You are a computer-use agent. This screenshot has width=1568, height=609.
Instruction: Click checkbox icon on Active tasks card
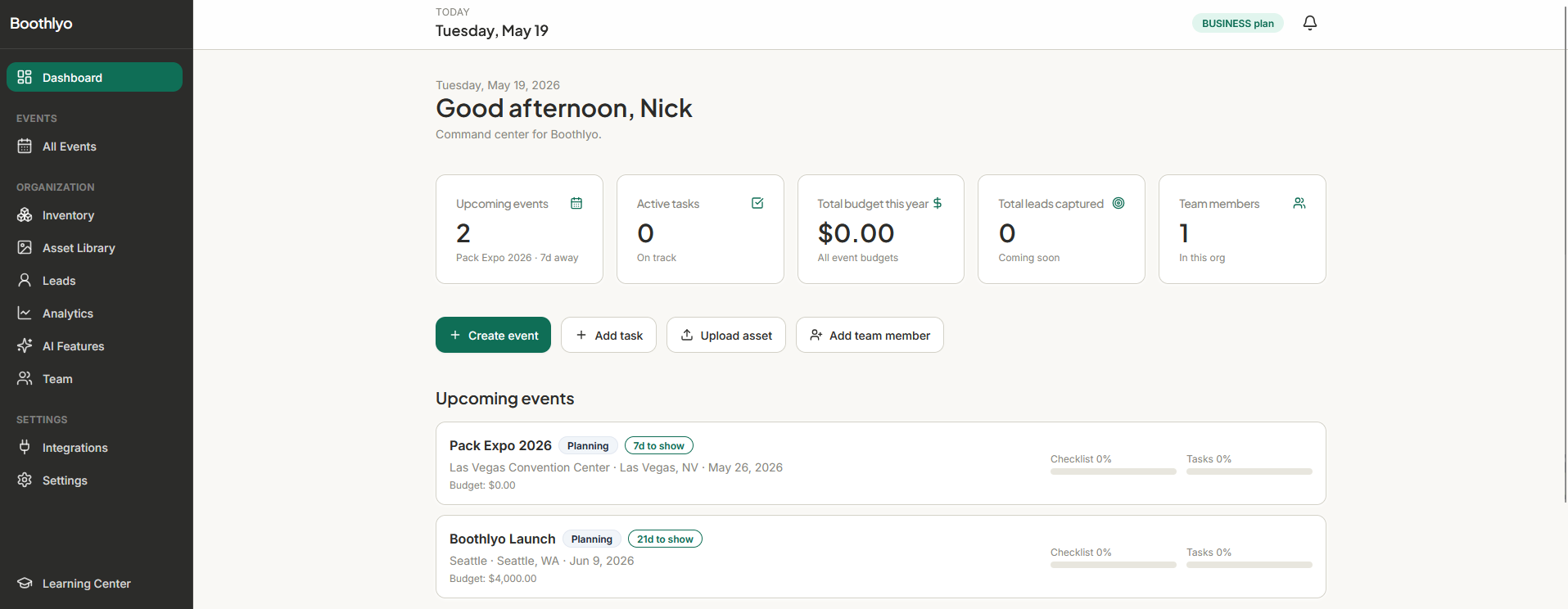757,203
